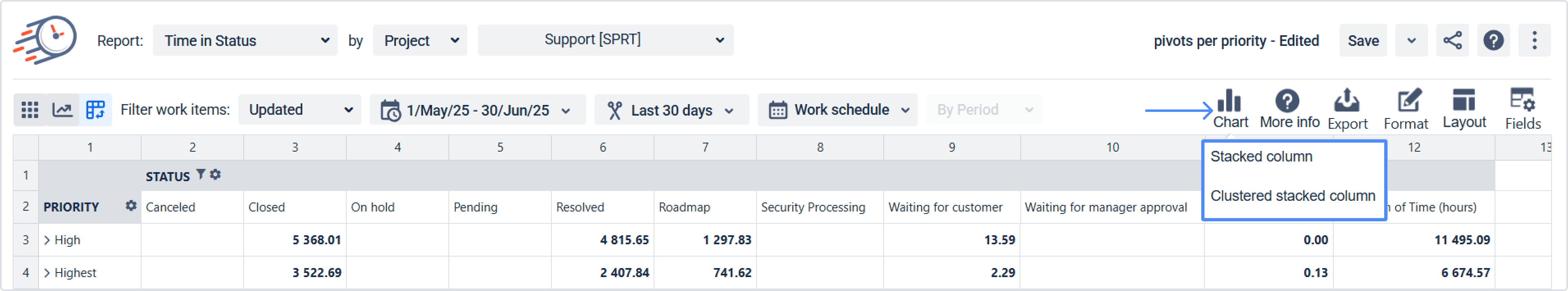Expand the High priority row

[47, 240]
